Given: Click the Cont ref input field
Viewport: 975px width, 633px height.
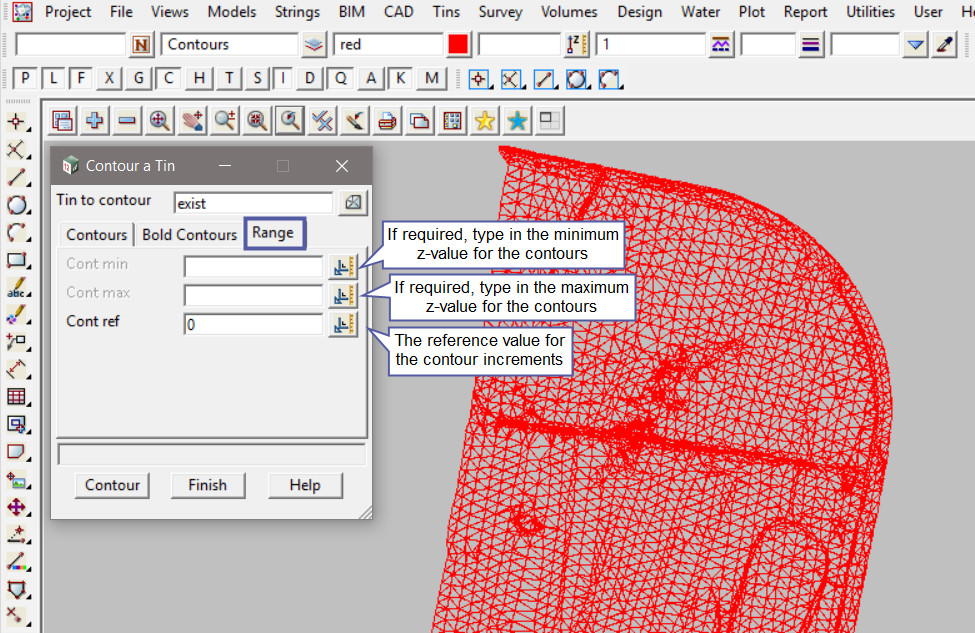Looking at the screenshot, I should (253, 324).
